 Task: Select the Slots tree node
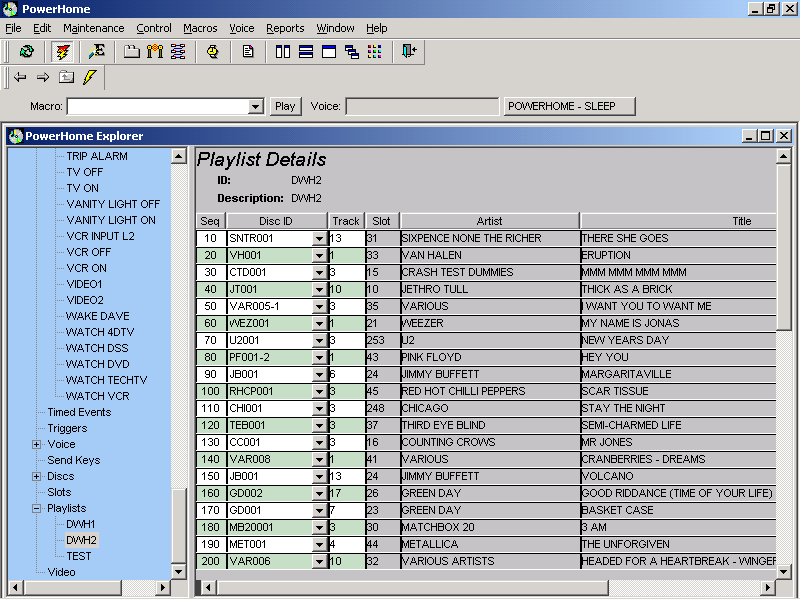[59, 492]
